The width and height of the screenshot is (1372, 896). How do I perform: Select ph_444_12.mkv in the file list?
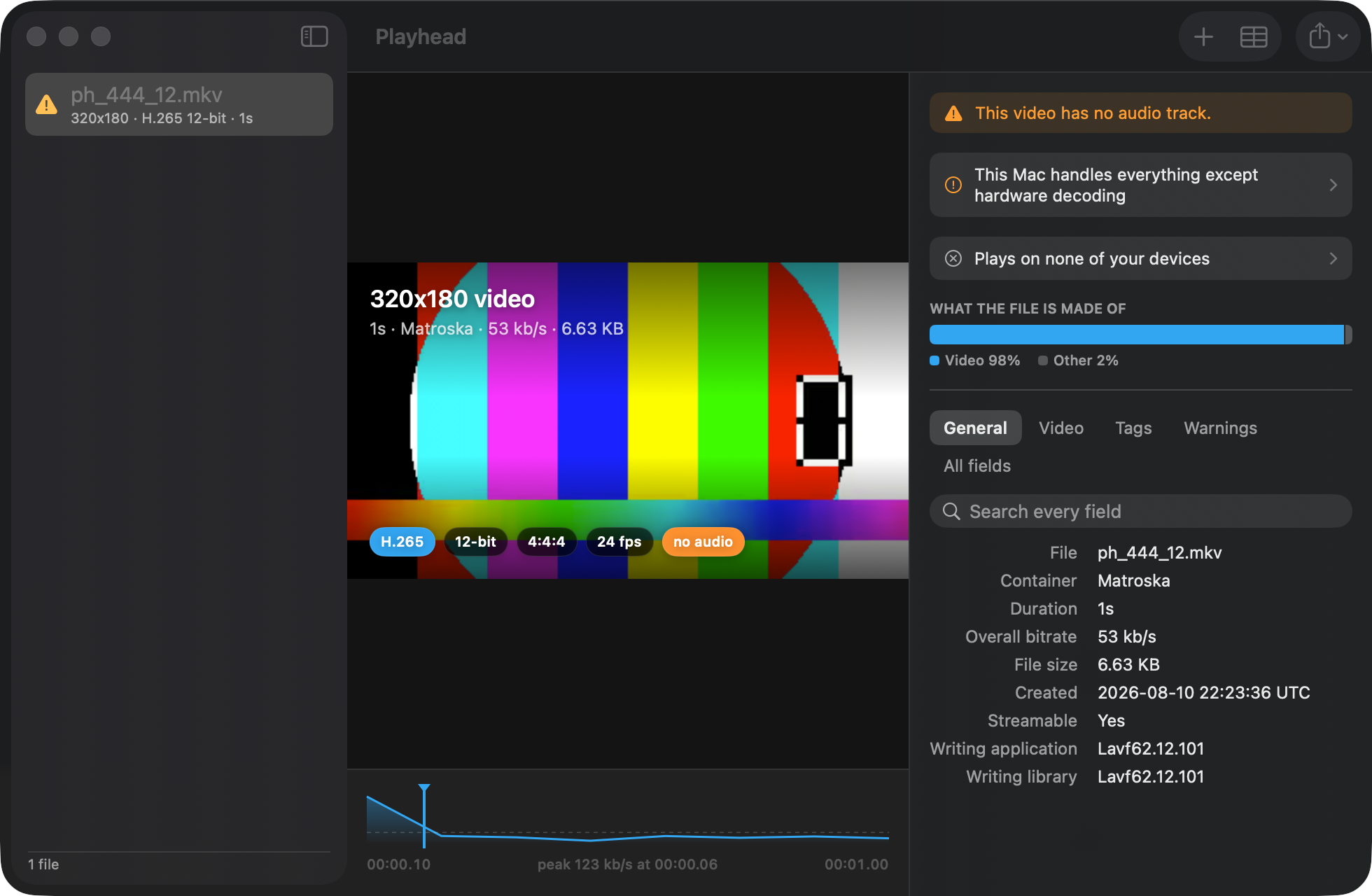[x=179, y=104]
